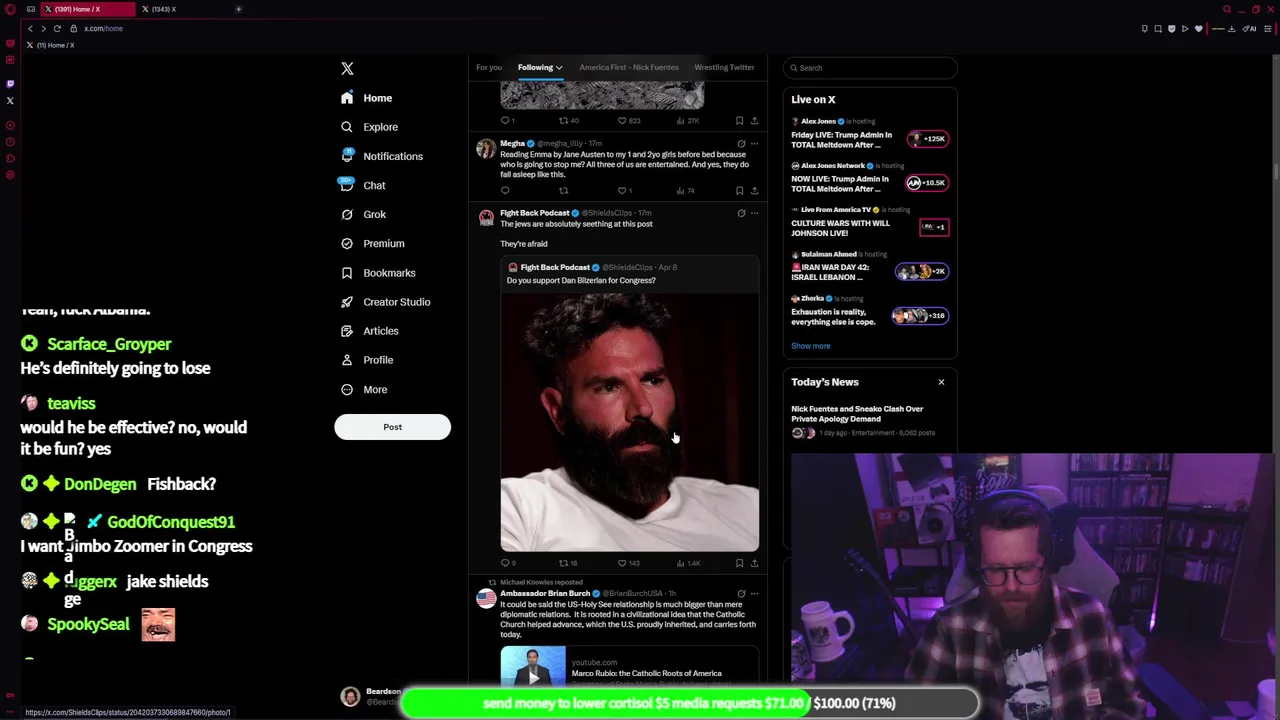This screenshot has height=720, width=1280.
Task: Repost the post showing 40 reposts
Action: 568,120
